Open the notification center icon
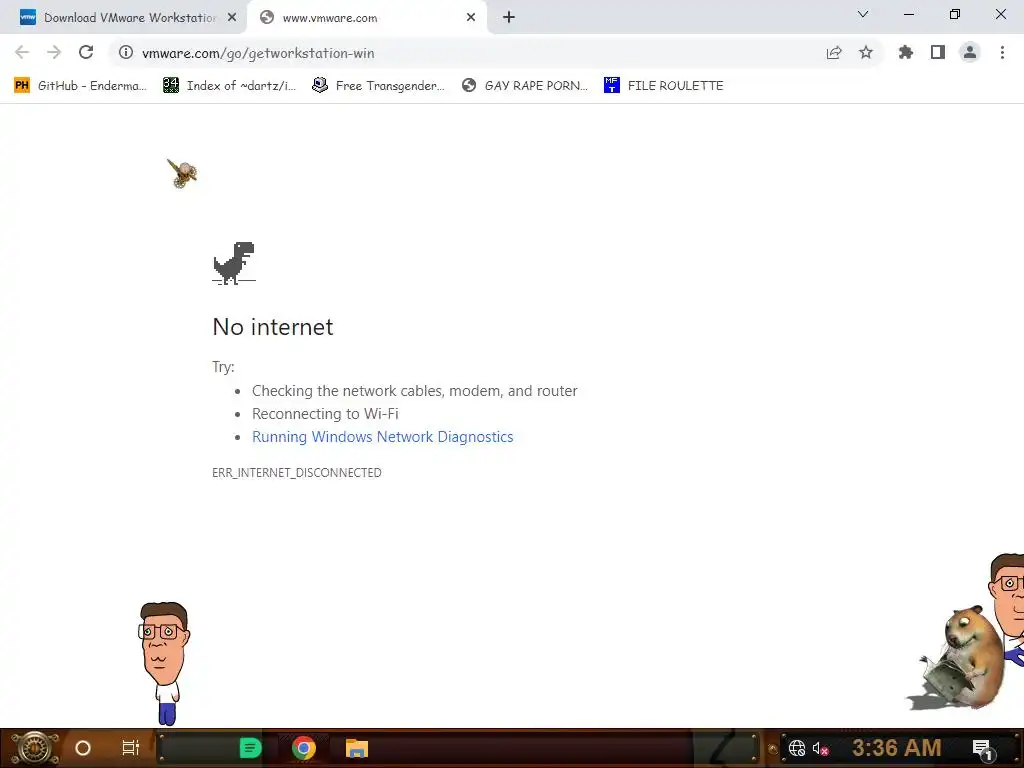 (x=982, y=748)
